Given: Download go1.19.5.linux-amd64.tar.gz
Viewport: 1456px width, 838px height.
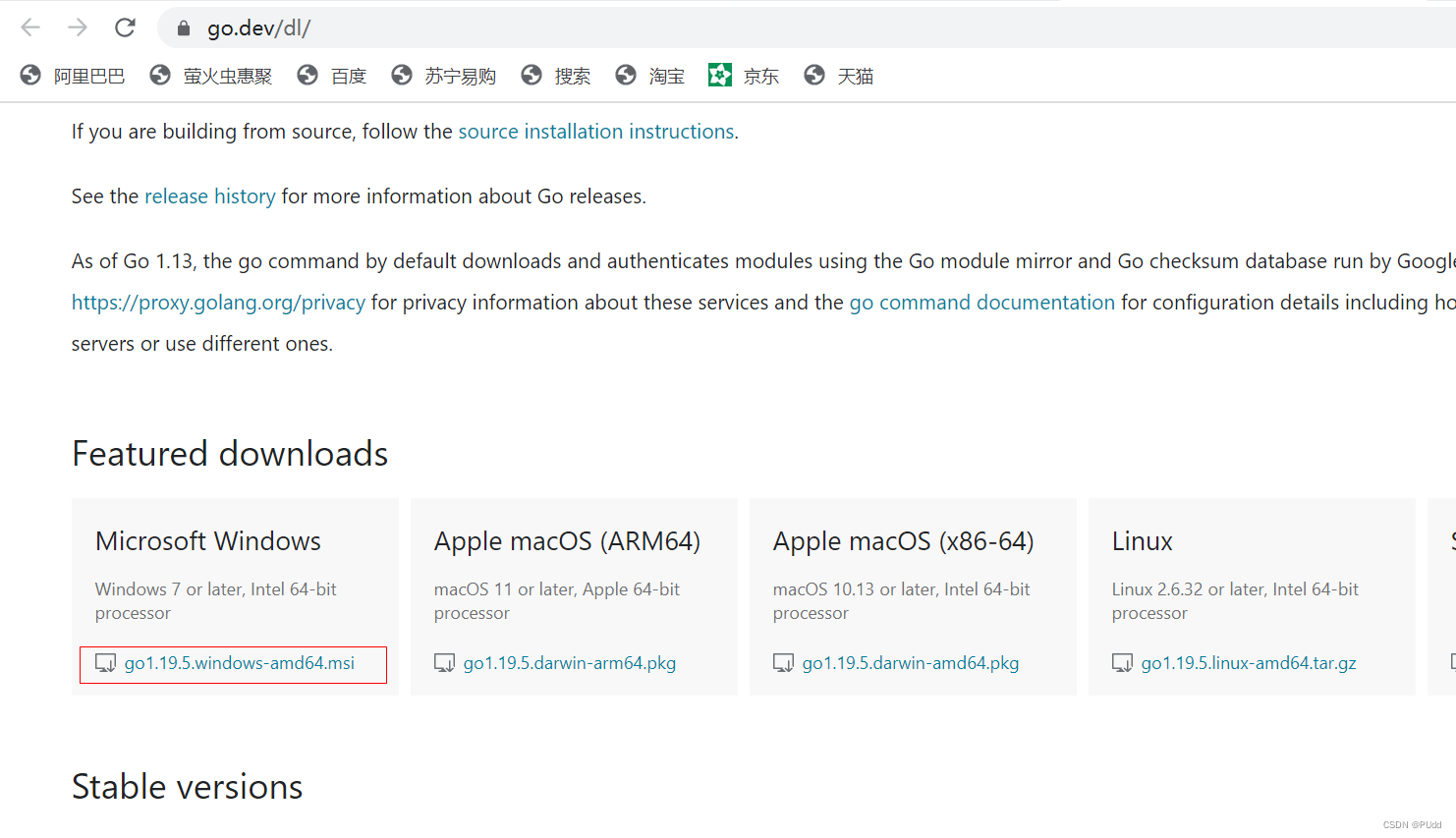Looking at the screenshot, I should (1248, 663).
